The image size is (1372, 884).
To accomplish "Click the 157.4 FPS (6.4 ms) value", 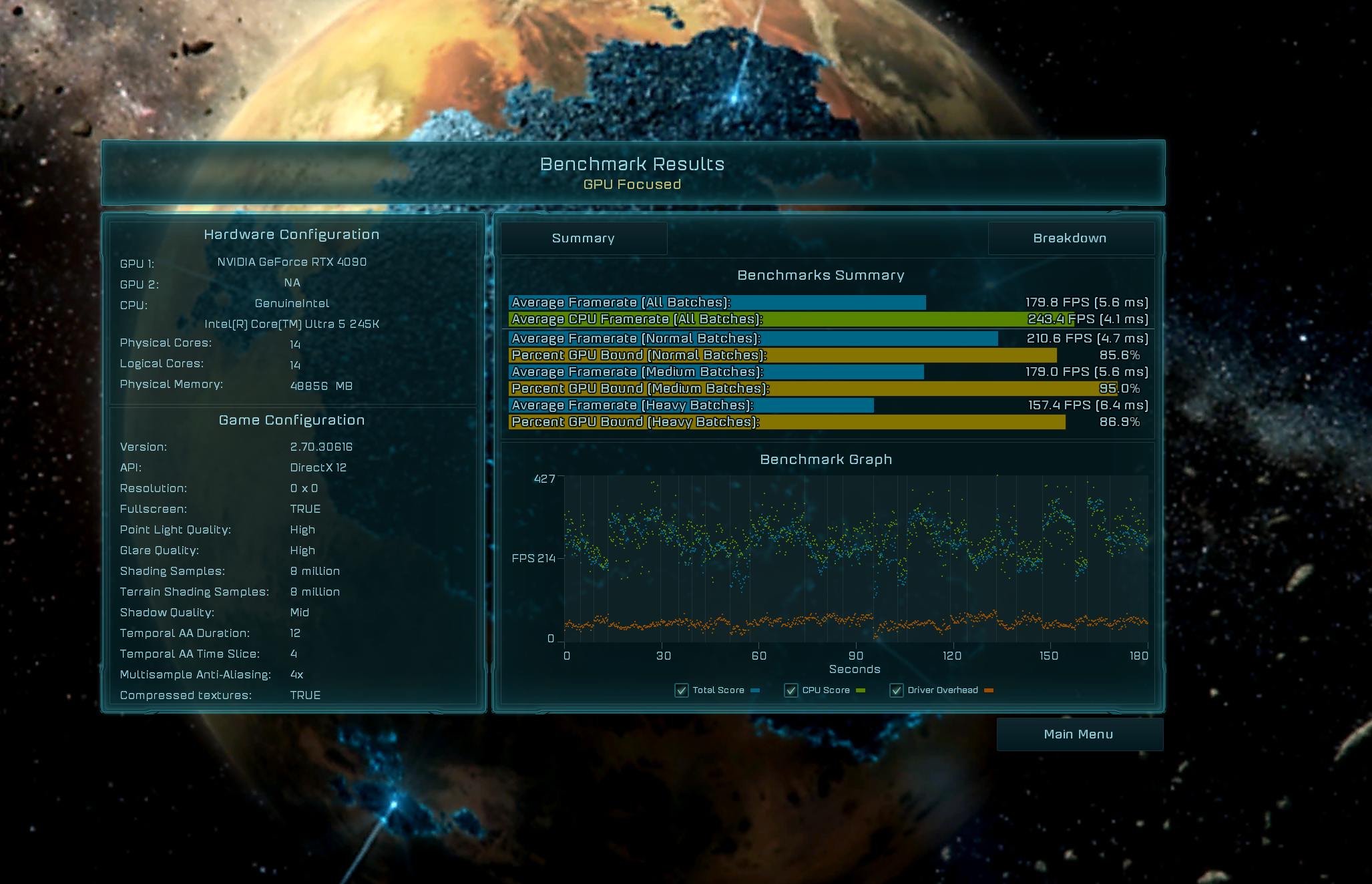I will pos(1088,405).
